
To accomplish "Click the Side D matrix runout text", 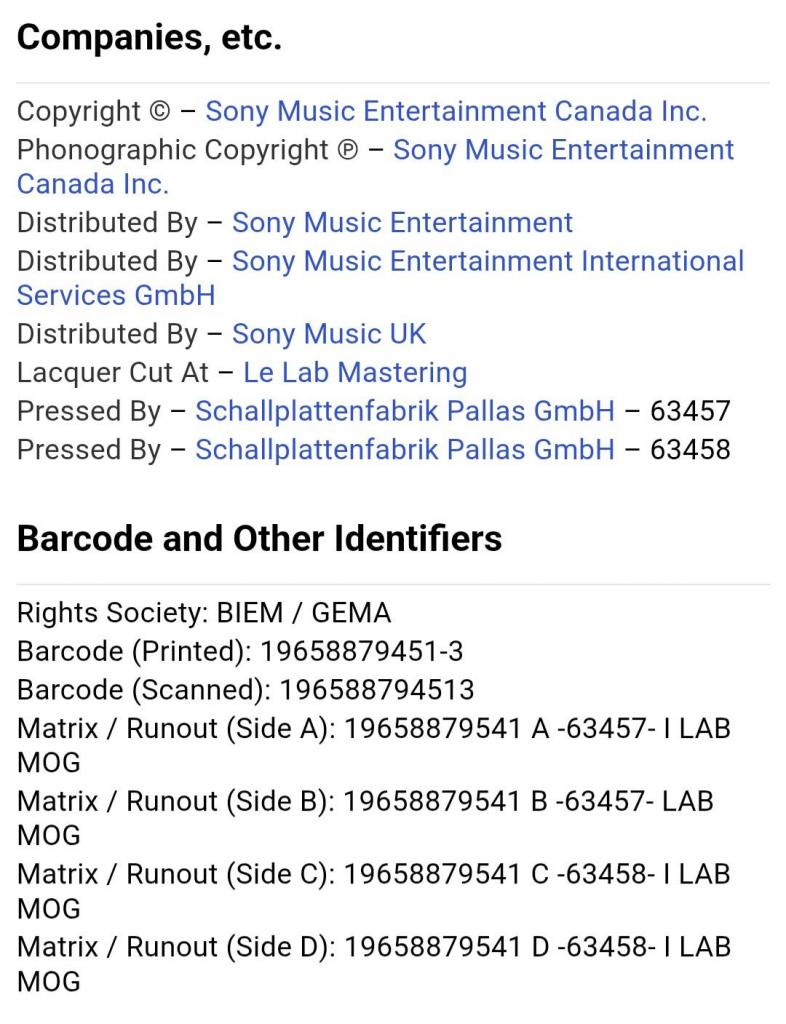I will click(536, 946).
